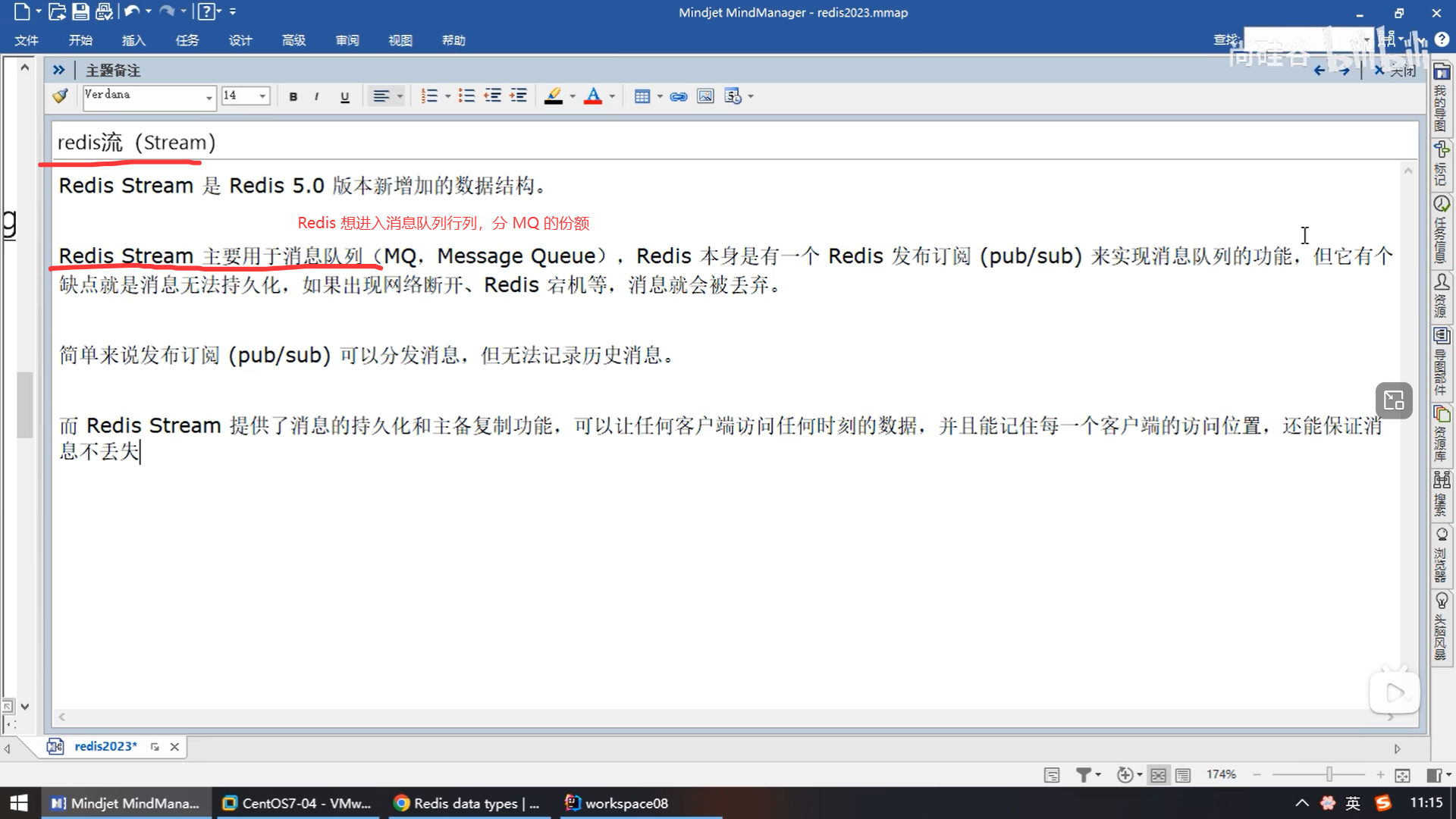Decrease the paragraph indent
The image size is (1456, 819).
[493, 96]
